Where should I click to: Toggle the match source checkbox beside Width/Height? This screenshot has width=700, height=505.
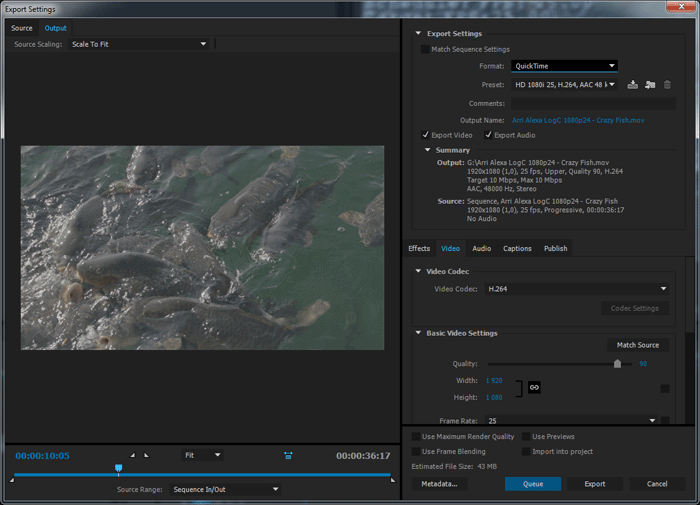click(665, 388)
